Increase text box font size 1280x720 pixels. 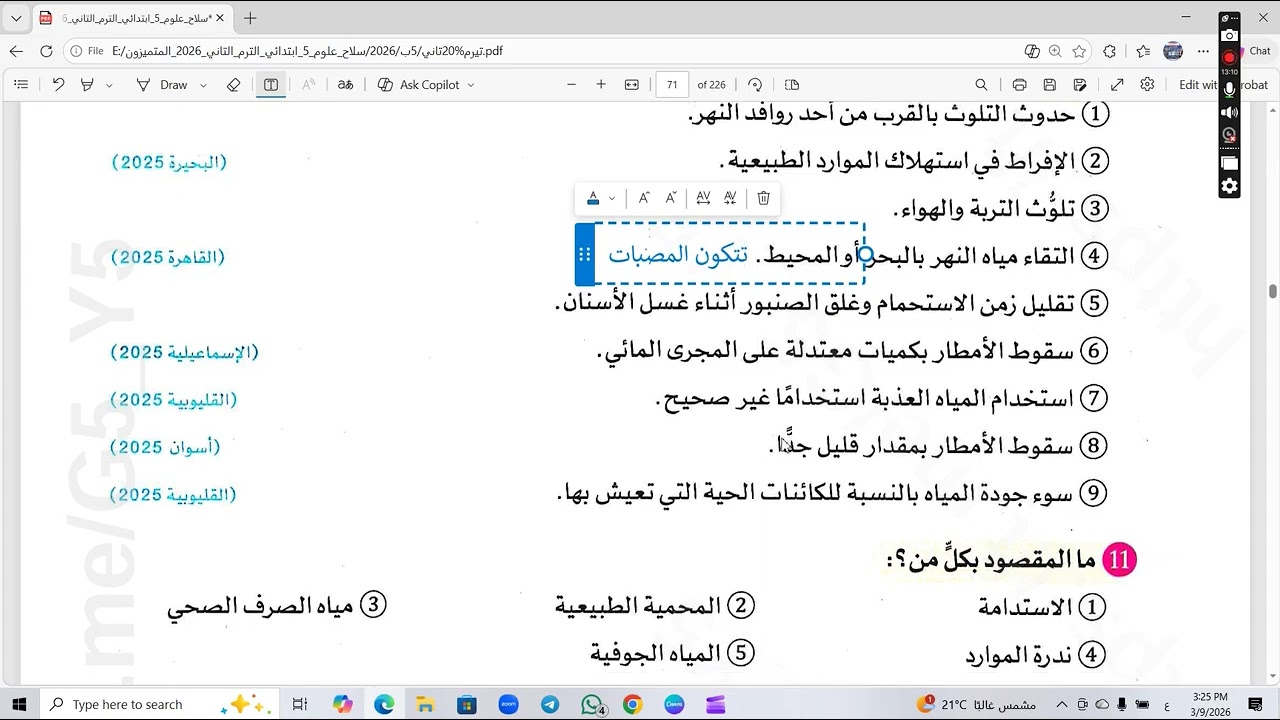click(644, 198)
